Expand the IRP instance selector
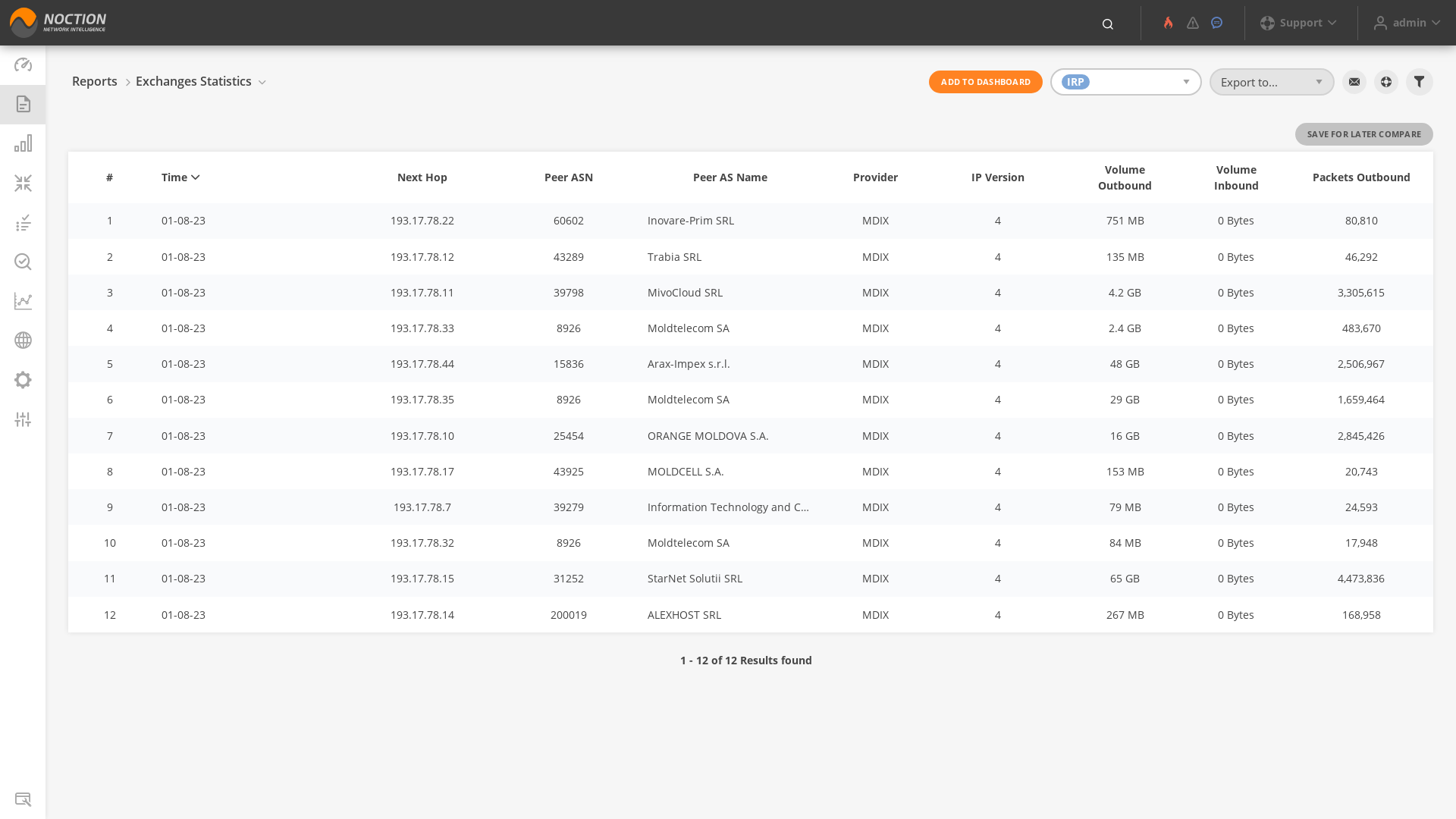1456x819 pixels. tap(1125, 82)
